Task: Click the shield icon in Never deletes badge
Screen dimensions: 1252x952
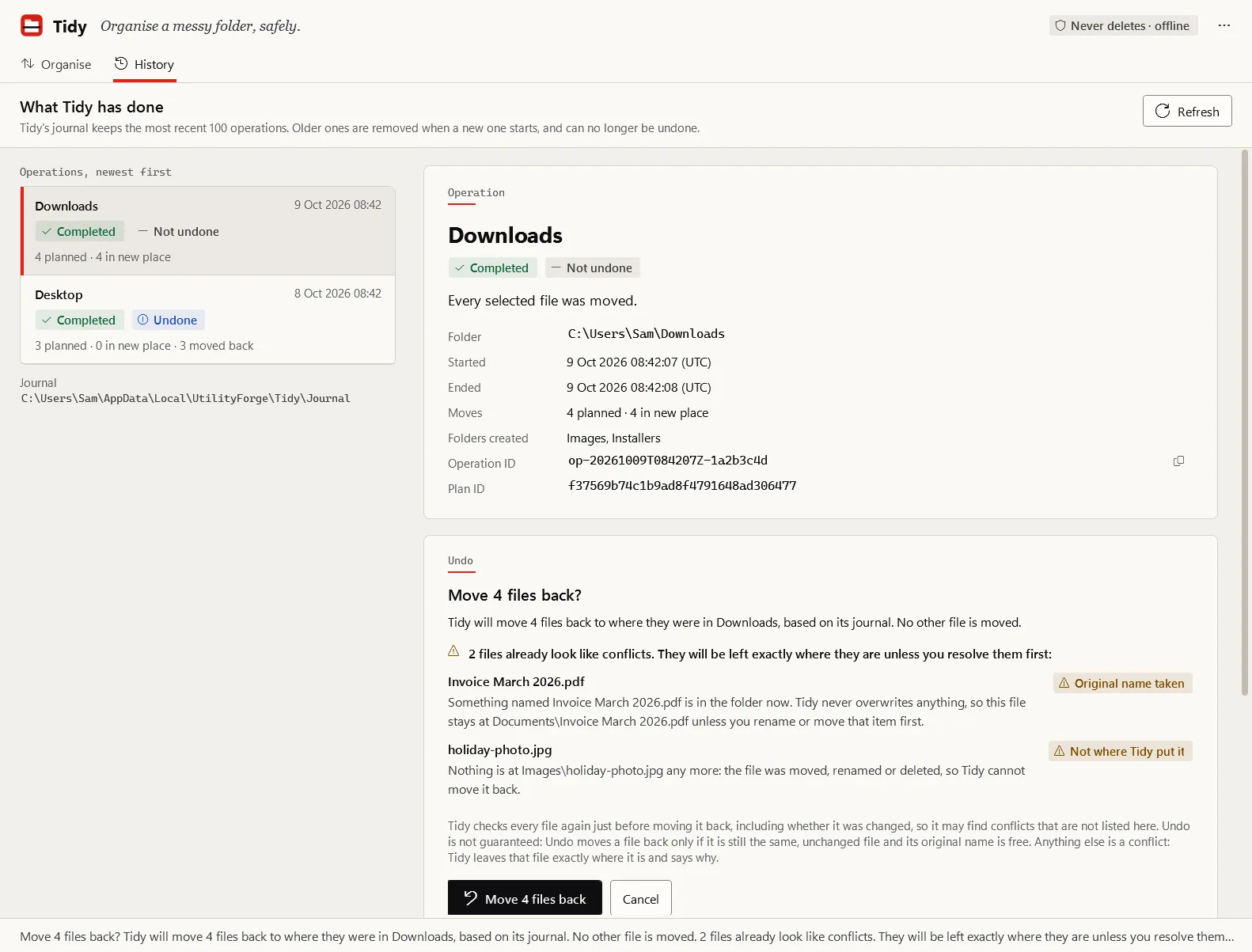Action: (x=1060, y=25)
